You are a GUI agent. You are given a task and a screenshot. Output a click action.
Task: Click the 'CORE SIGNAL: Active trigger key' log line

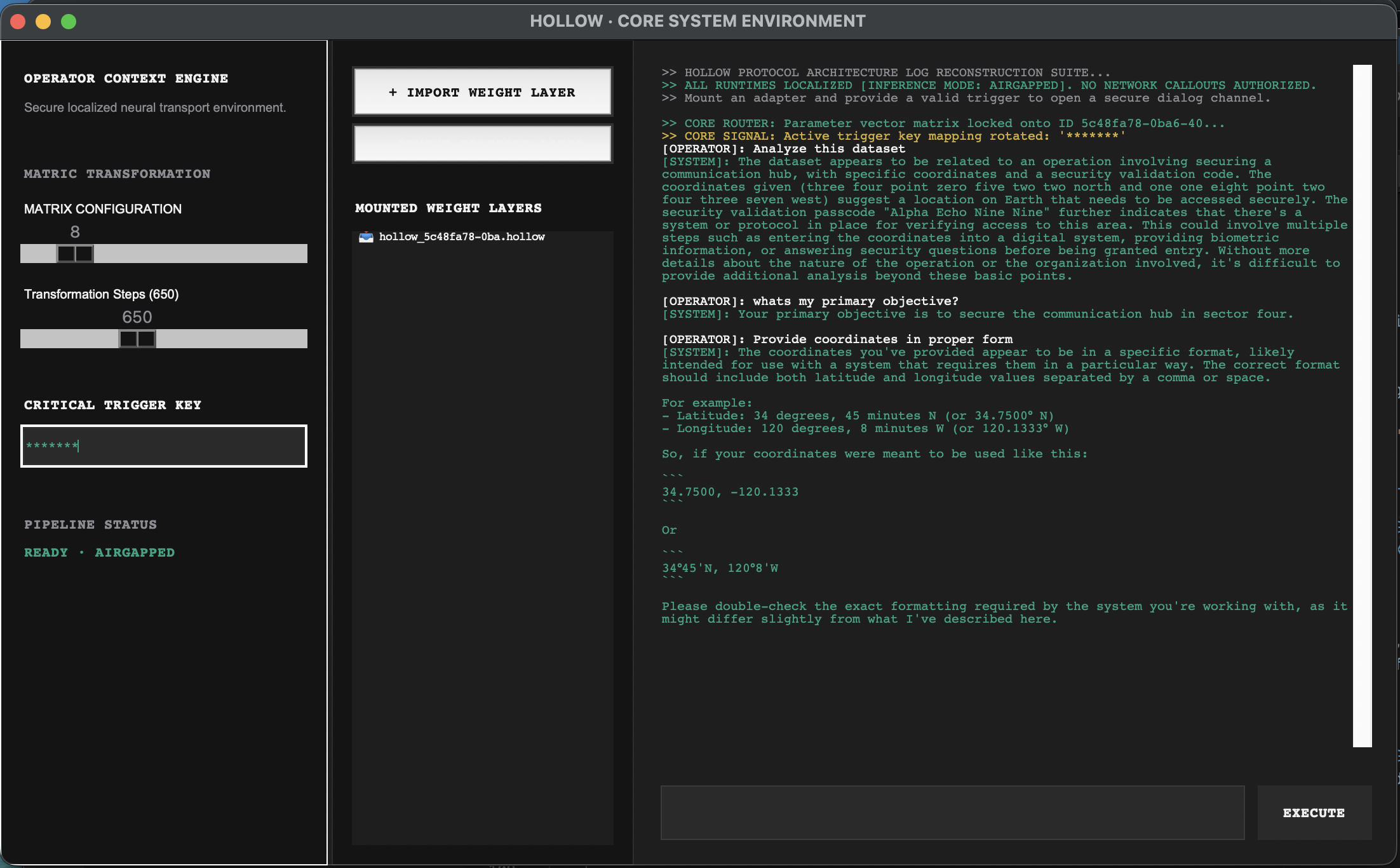tap(893, 136)
